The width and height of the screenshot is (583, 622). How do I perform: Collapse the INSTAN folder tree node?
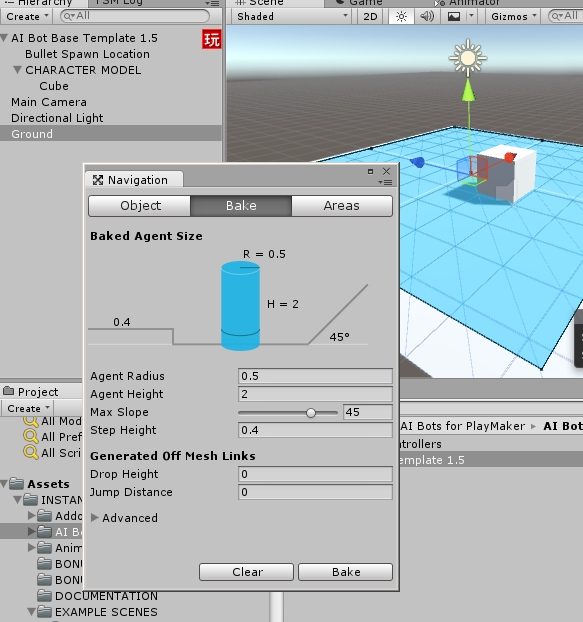(18, 499)
